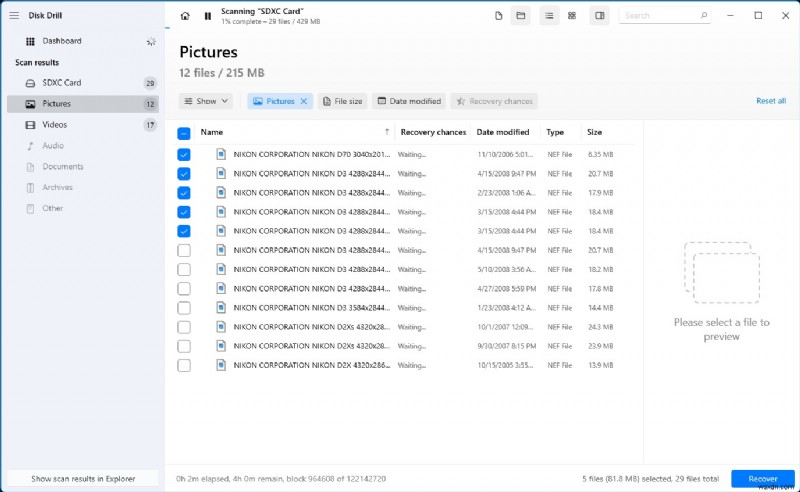
Task: Toggle the select-all checkbox in header
Action: 184,133
